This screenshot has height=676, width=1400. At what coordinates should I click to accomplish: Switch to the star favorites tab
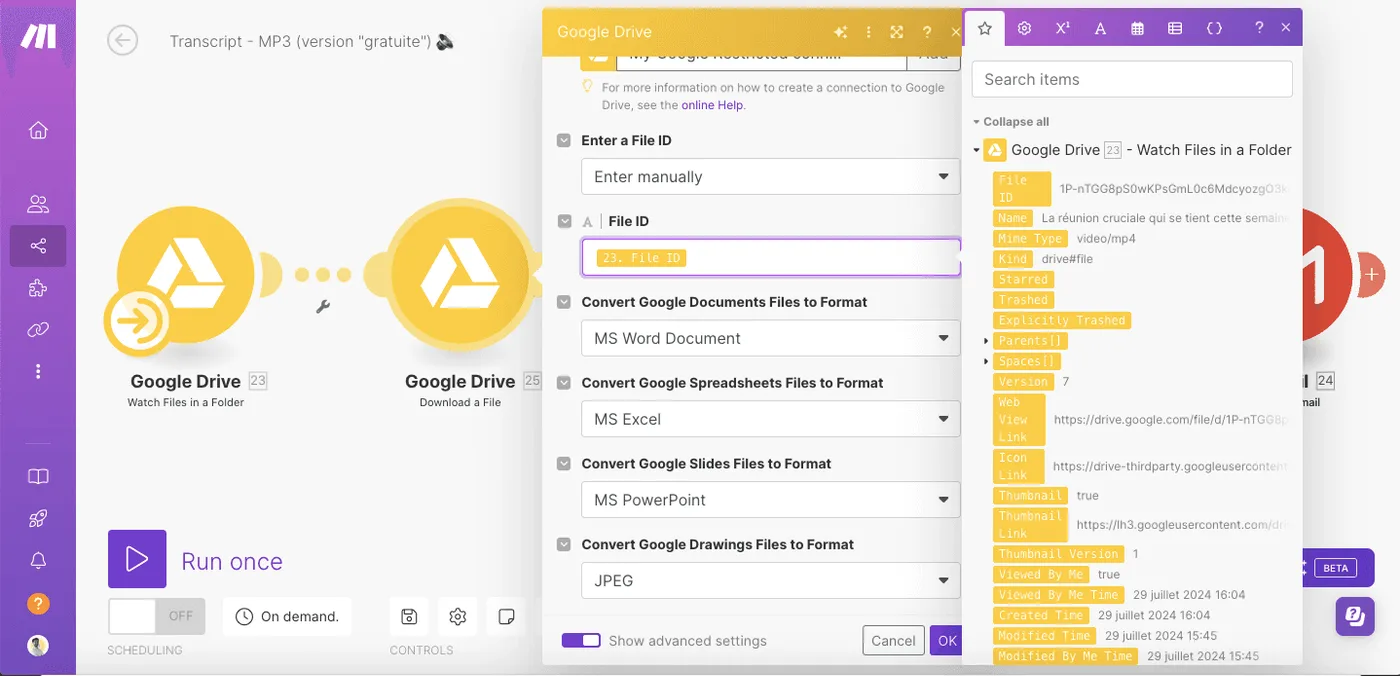[984, 28]
